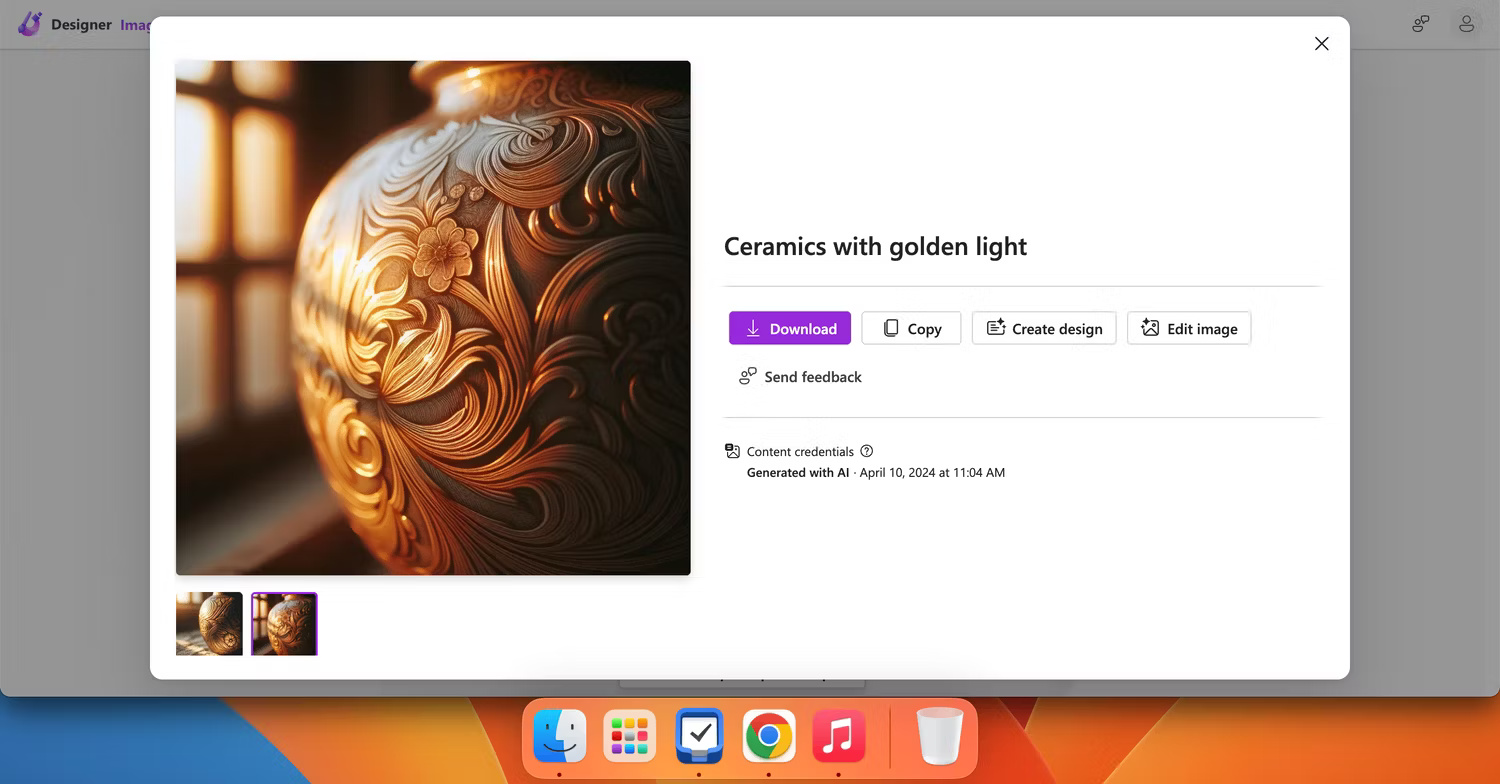
Task: Open Google Chrome from the dock
Action: coord(768,736)
